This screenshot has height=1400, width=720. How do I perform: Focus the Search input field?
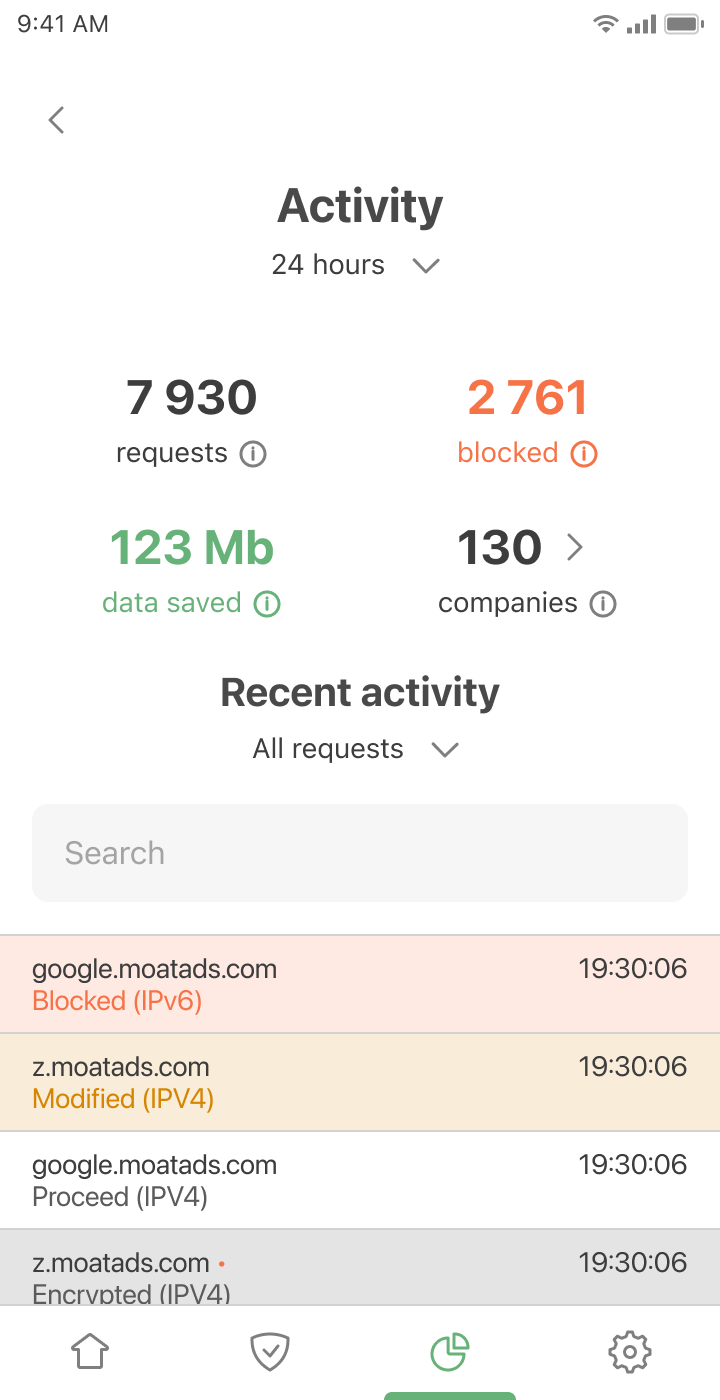coord(360,853)
